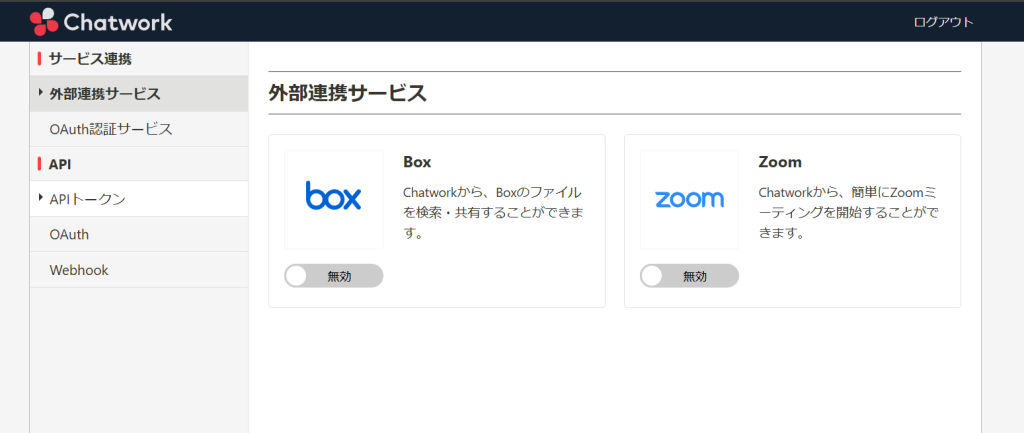This screenshot has width=1024, height=433.
Task: Click the arrow beside APIトークン
Action: tap(40, 198)
